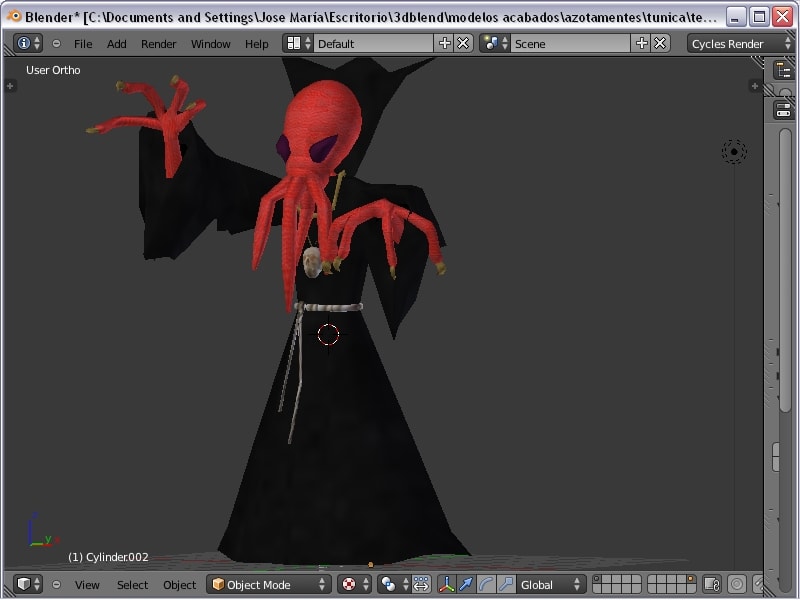800x600 pixels.
Task: Select the rotate manipulator arc icon
Action: pyautogui.click(x=486, y=584)
